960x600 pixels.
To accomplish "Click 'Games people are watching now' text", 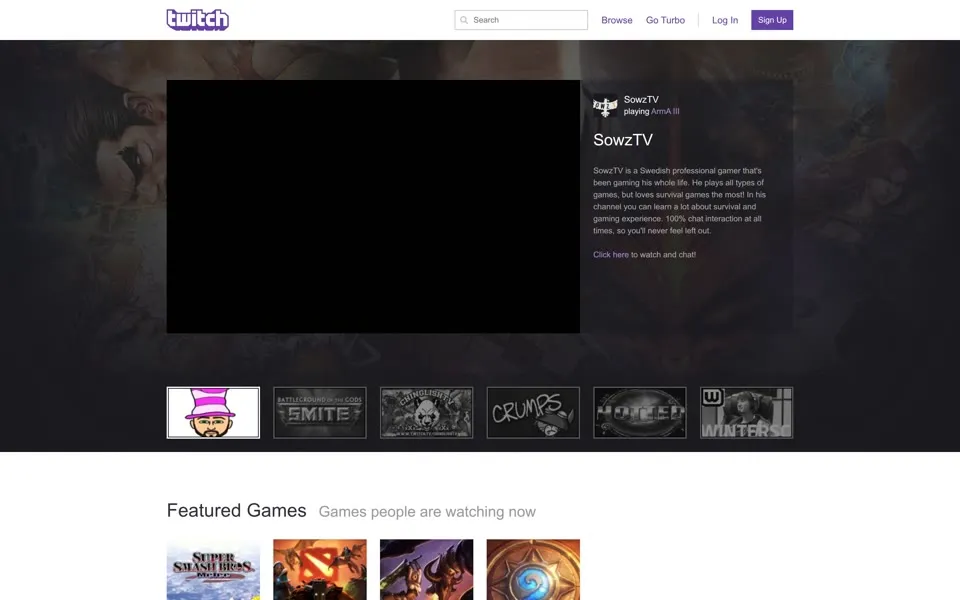I will 427,512.
